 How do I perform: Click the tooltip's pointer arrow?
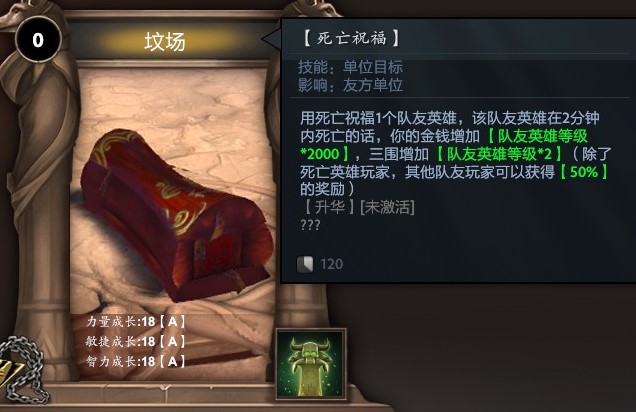pos(271,39)
